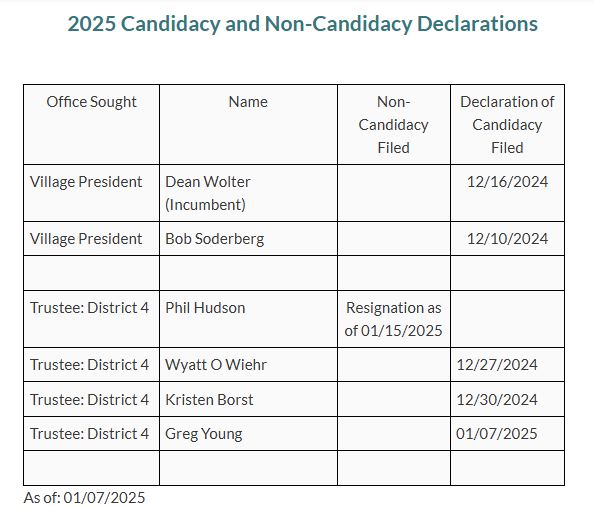
Task: Select the Phil Hudson name cell
Action: point(249,319)
